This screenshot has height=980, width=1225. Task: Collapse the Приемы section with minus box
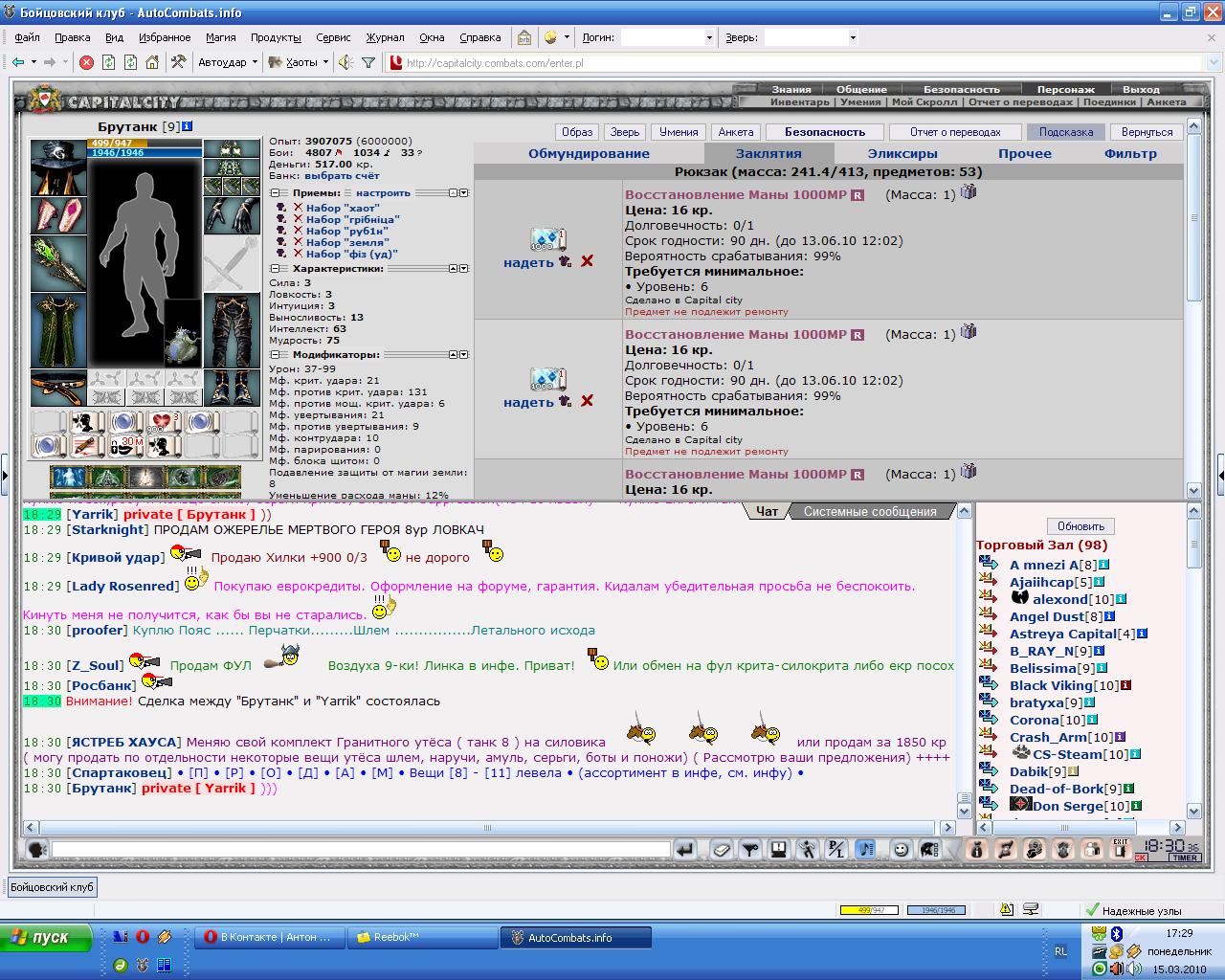(275, 192)
